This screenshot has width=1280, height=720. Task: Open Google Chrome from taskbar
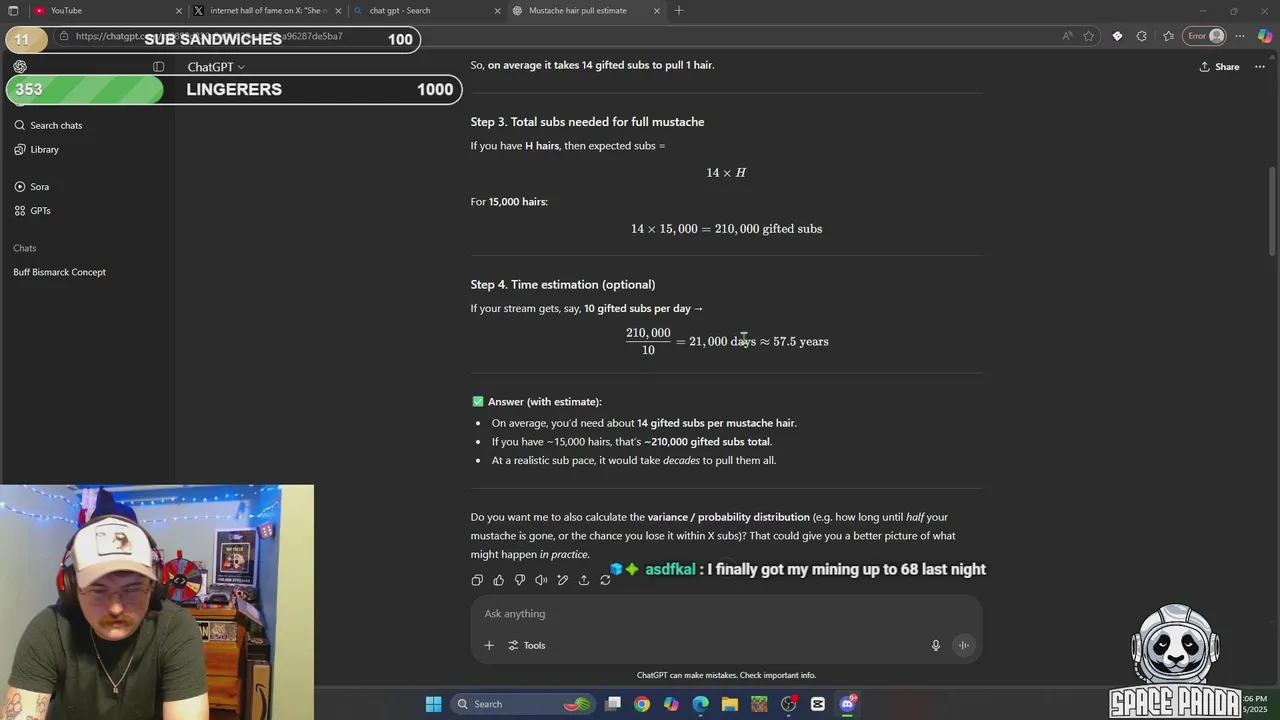click(642, 704)
